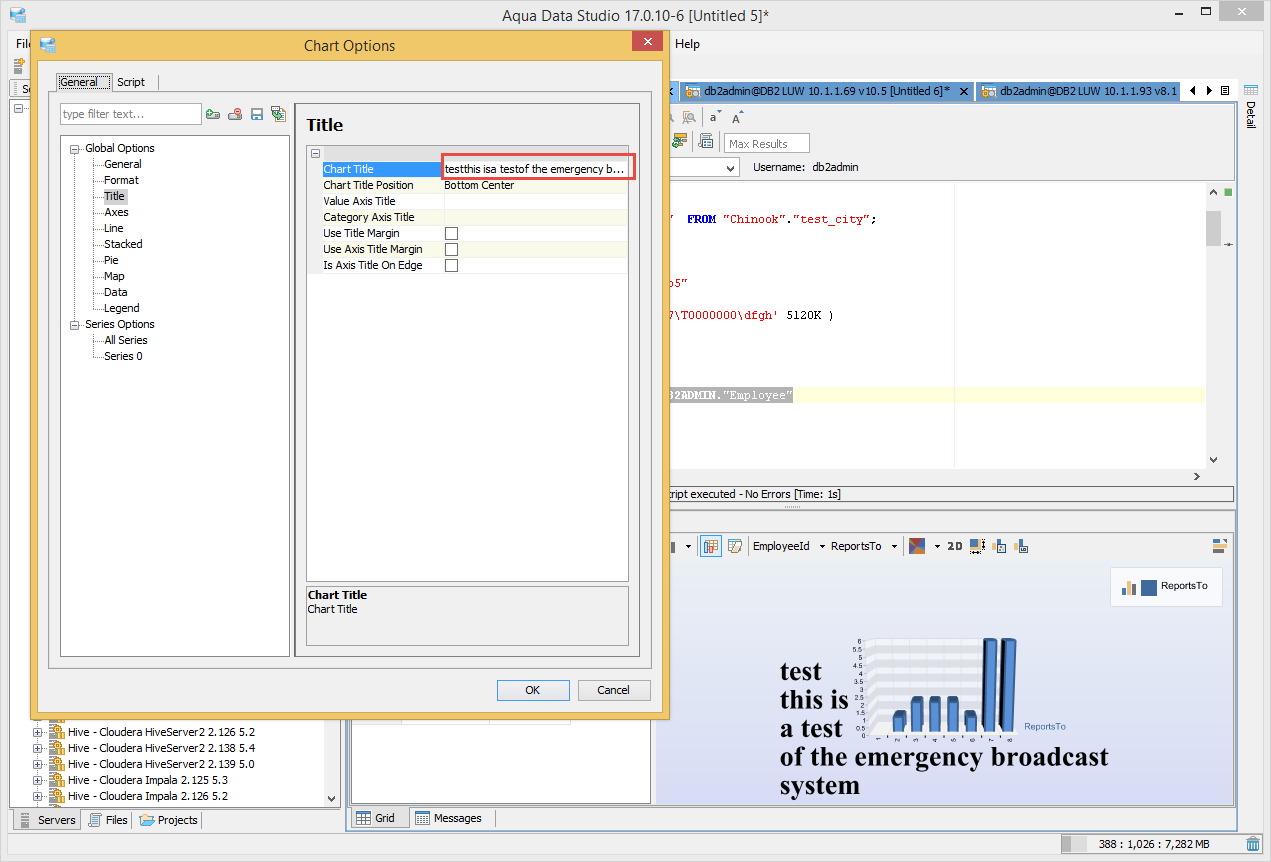The image size is (1271, 862).
Task: Open the Servers tab at bottom left
Action: pyautogui.click(x=47, y=820)
